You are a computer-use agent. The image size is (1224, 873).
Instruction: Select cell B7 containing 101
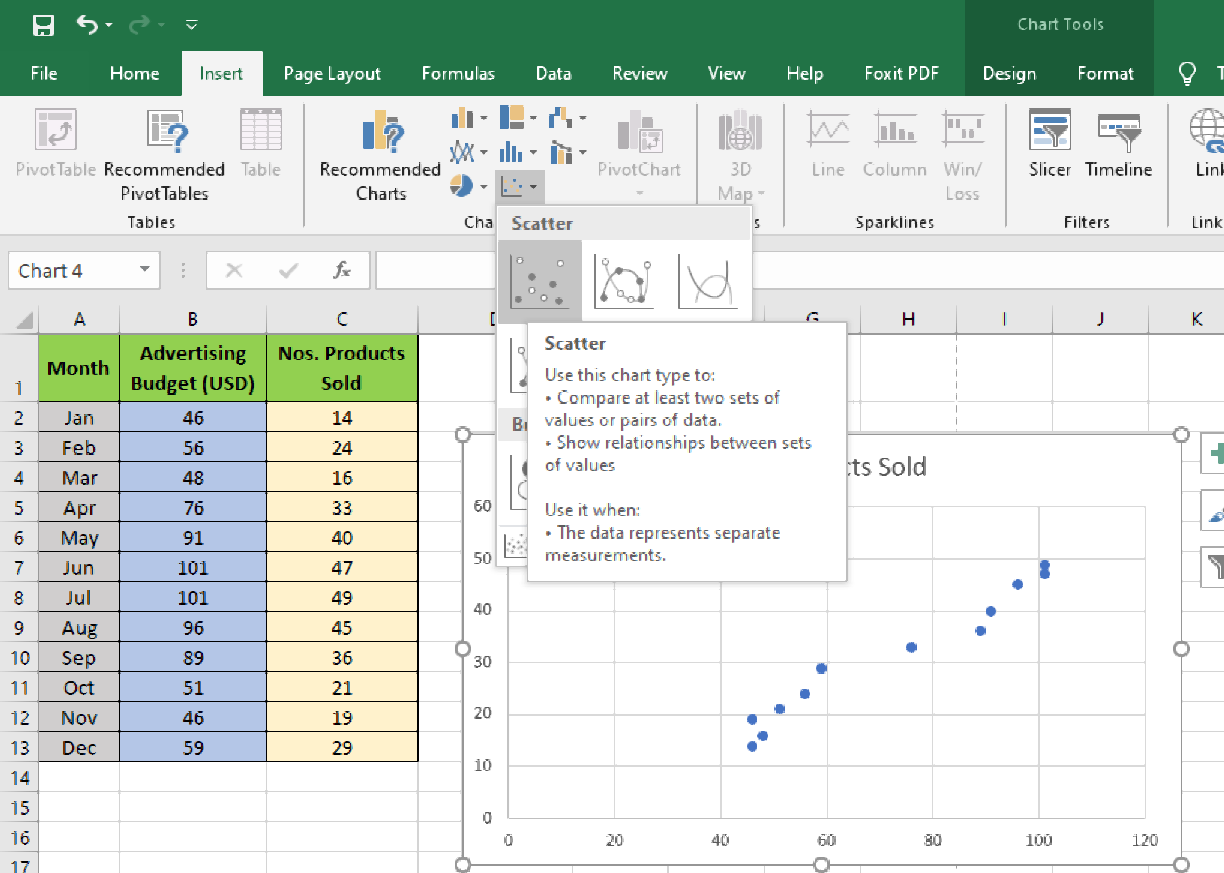[x=193, y=568]
